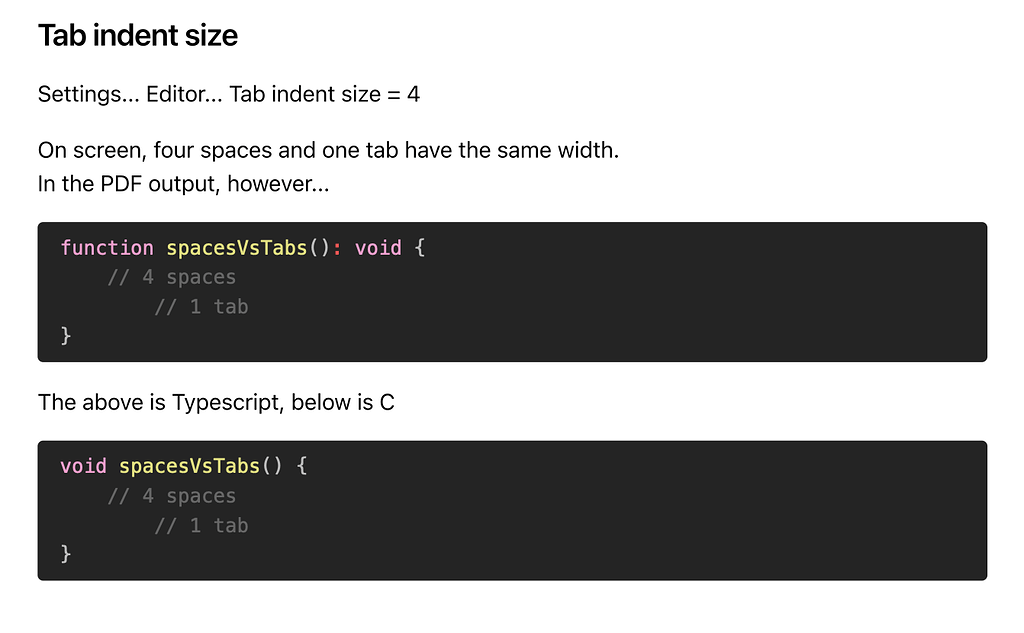
Task: Click the "Settings... Editor..." paragraph line
Action: pyautogui.click(x=228, y=95)
